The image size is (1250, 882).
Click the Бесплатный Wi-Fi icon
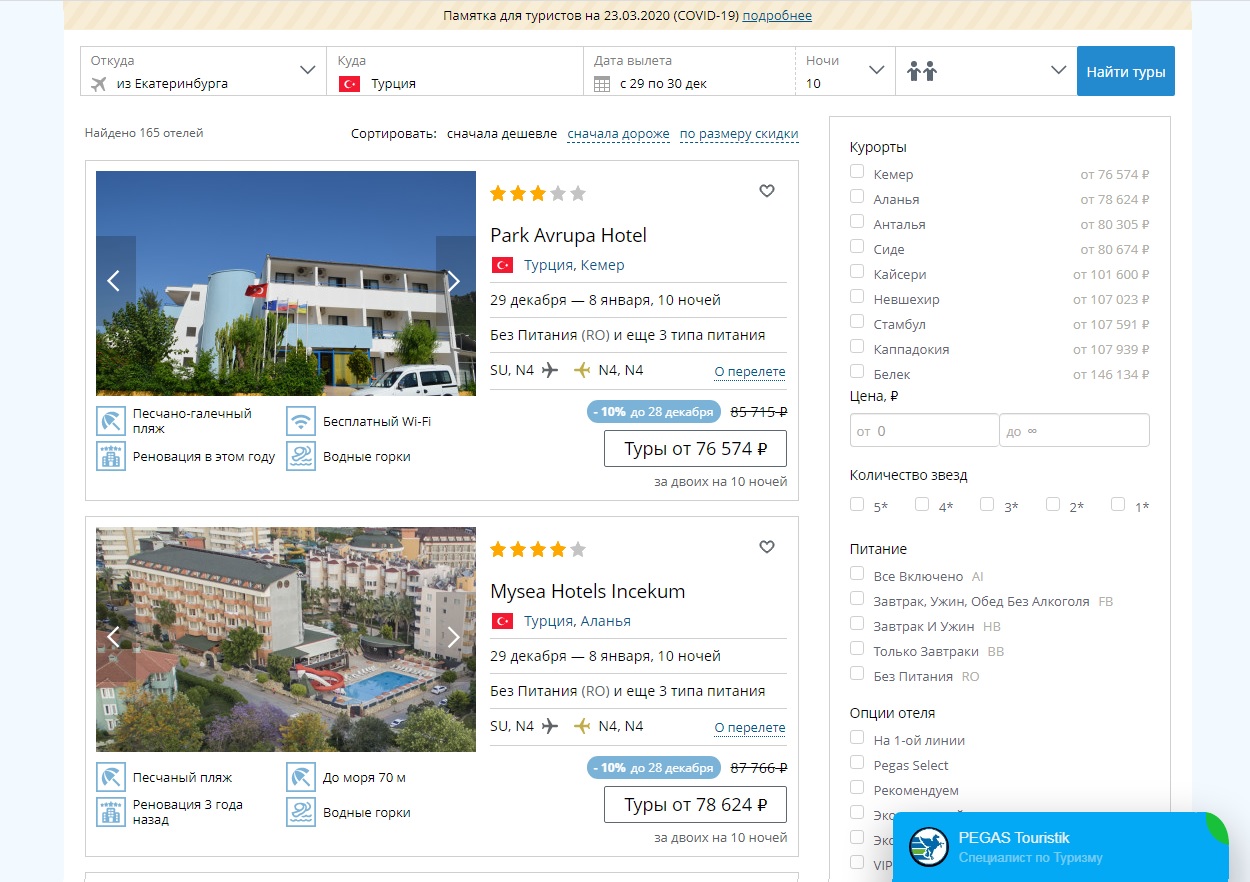coord(301,421)
